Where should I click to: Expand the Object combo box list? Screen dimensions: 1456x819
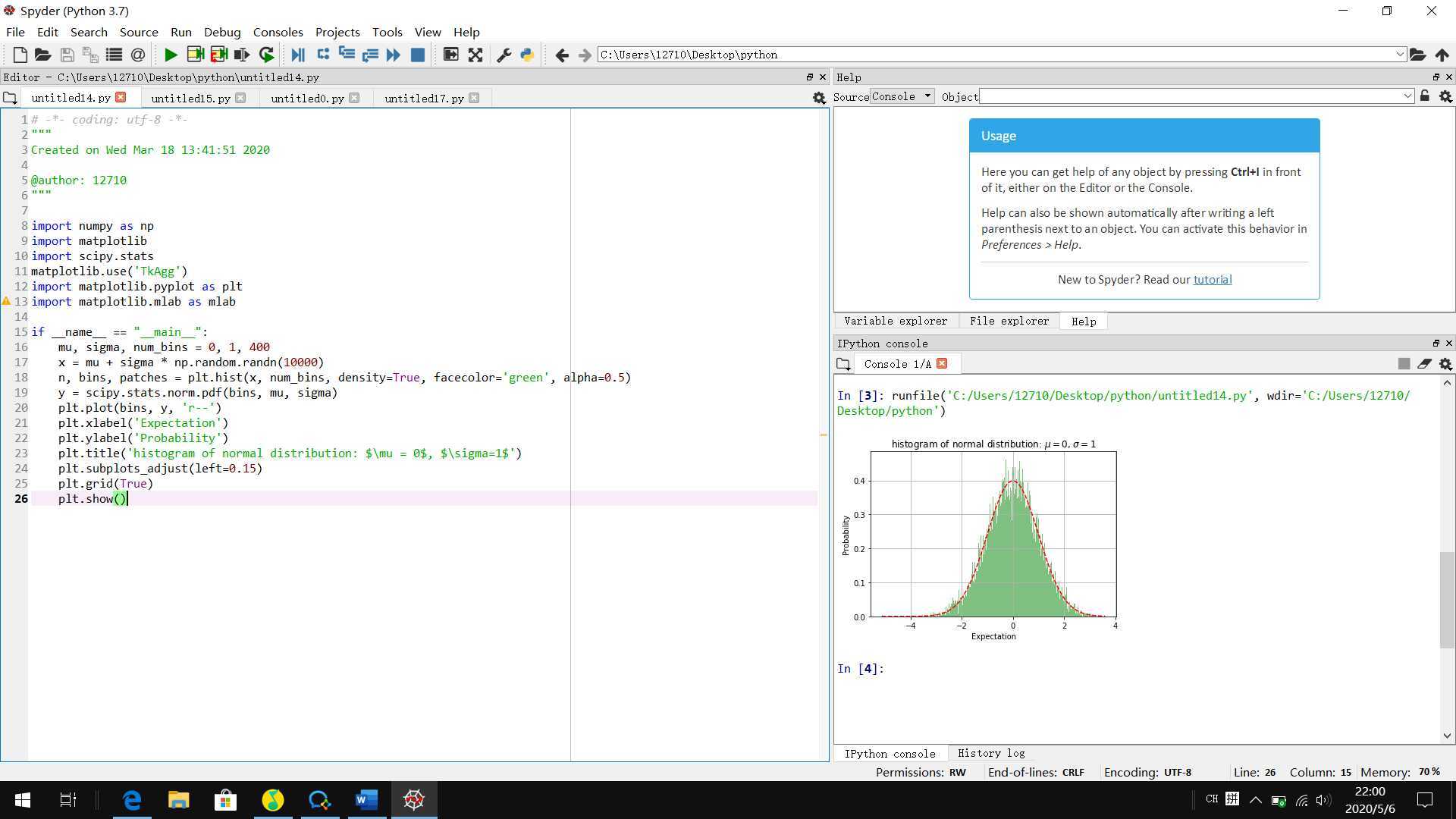coord(1407,96)
